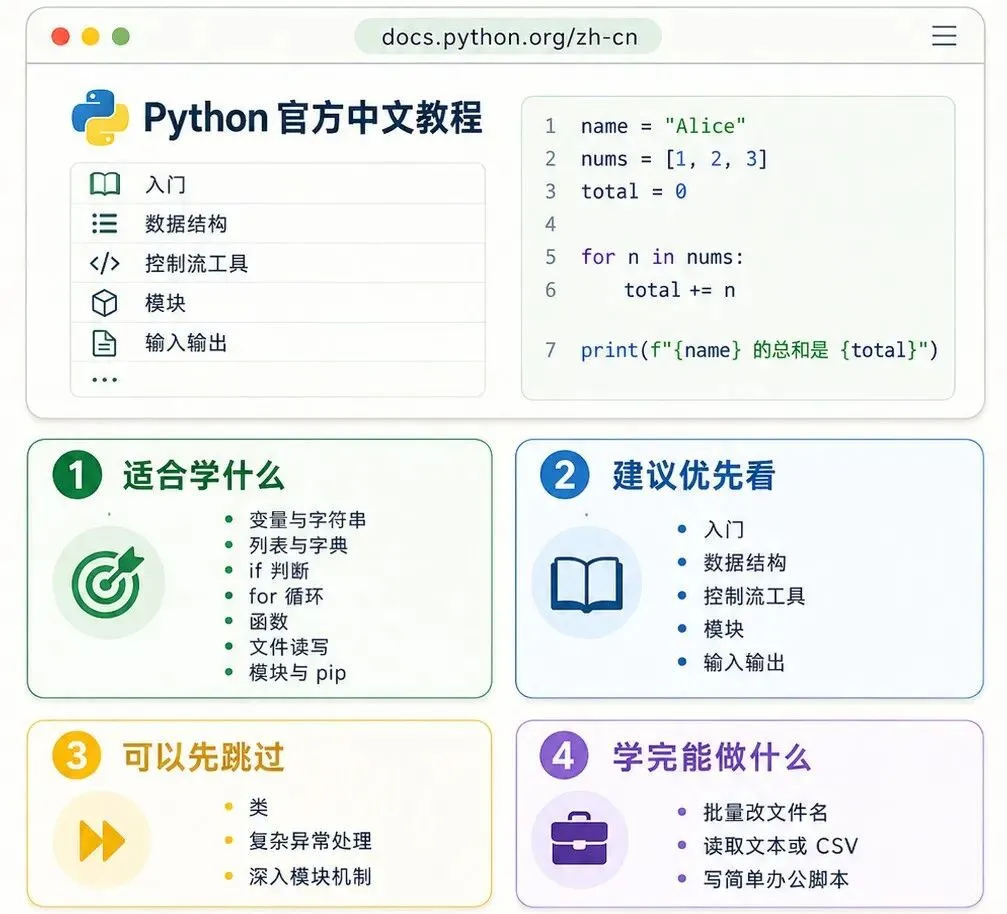This screenshot has width=1007, height=914.
Task: Click the 模块与 pip bullet item
Action: (x=297, y=672)
